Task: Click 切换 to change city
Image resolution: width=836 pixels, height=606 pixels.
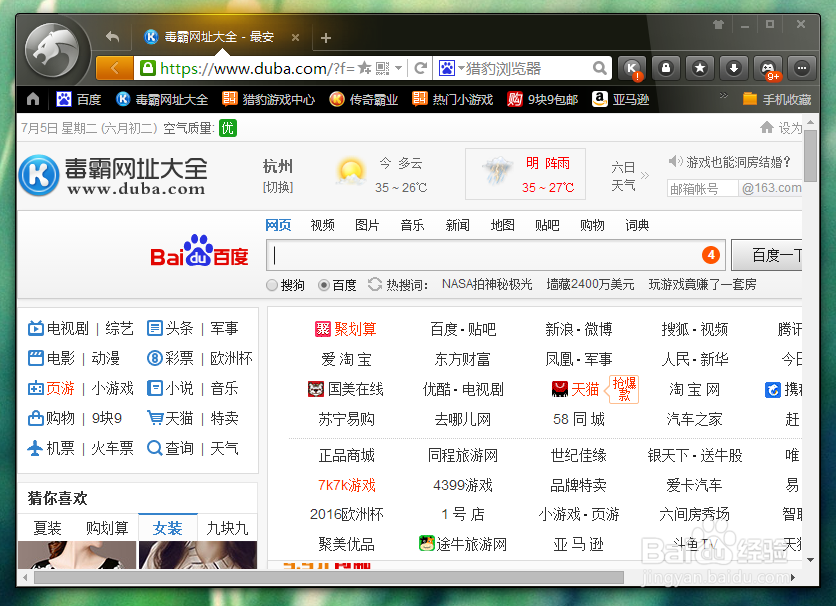Action: tap(278, 187)
